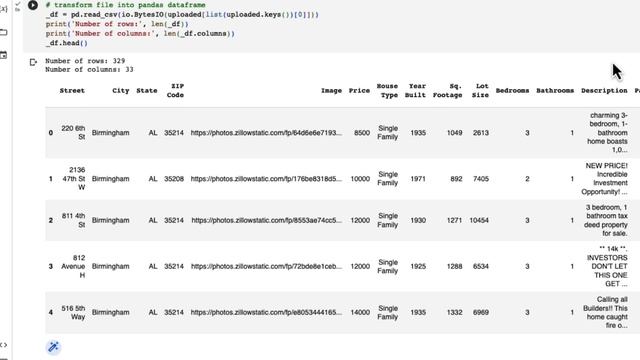This screenshot has width=640, height=360.
Task: Click the lot size 6534 cell
Action: click(x=481, y=266)
